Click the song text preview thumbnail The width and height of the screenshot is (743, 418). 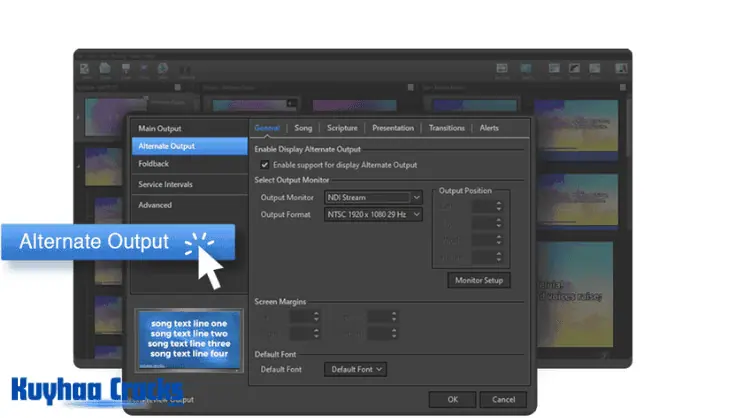point(189,340)
